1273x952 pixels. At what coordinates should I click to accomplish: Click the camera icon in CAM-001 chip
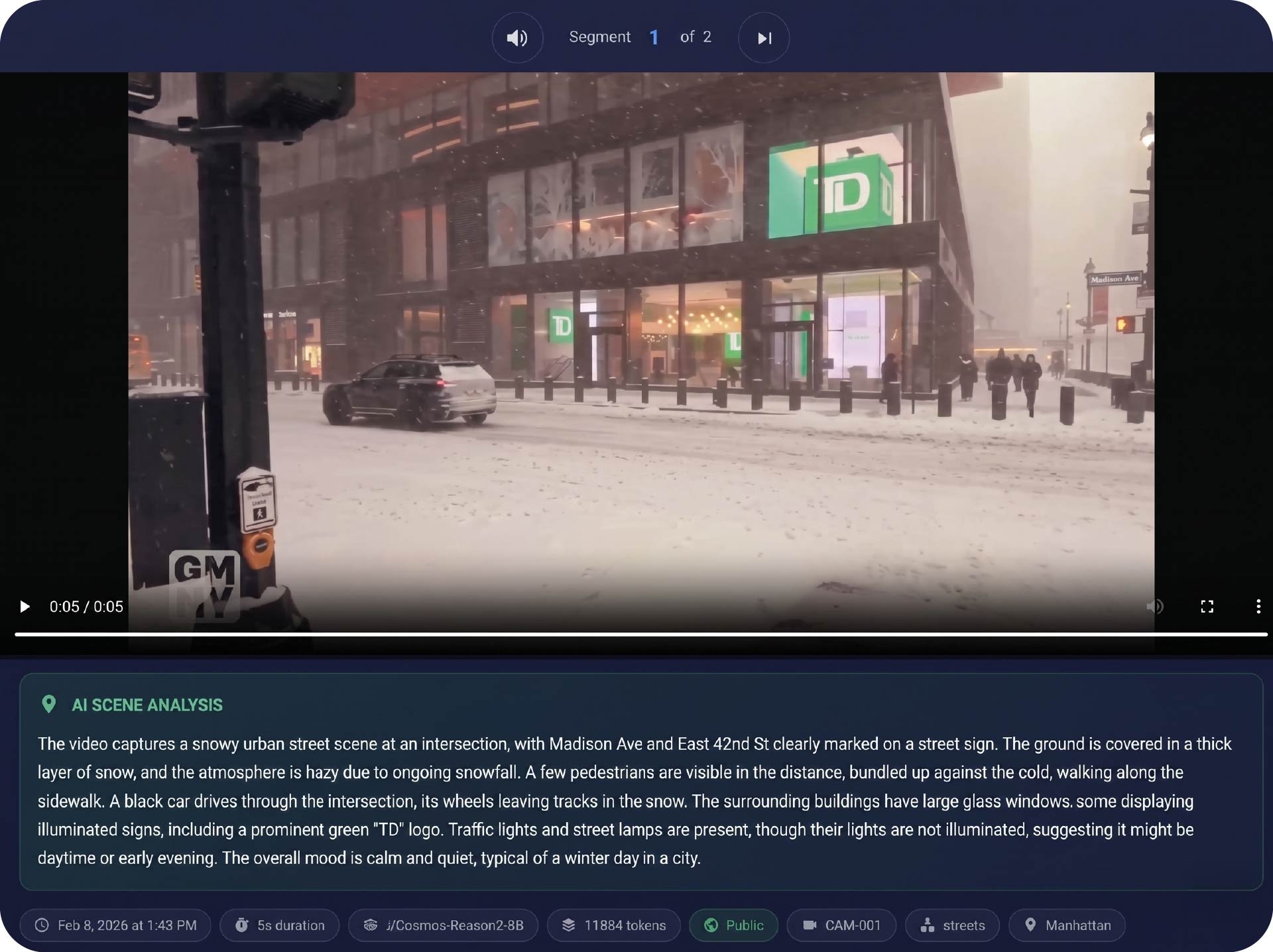[810, 925]
